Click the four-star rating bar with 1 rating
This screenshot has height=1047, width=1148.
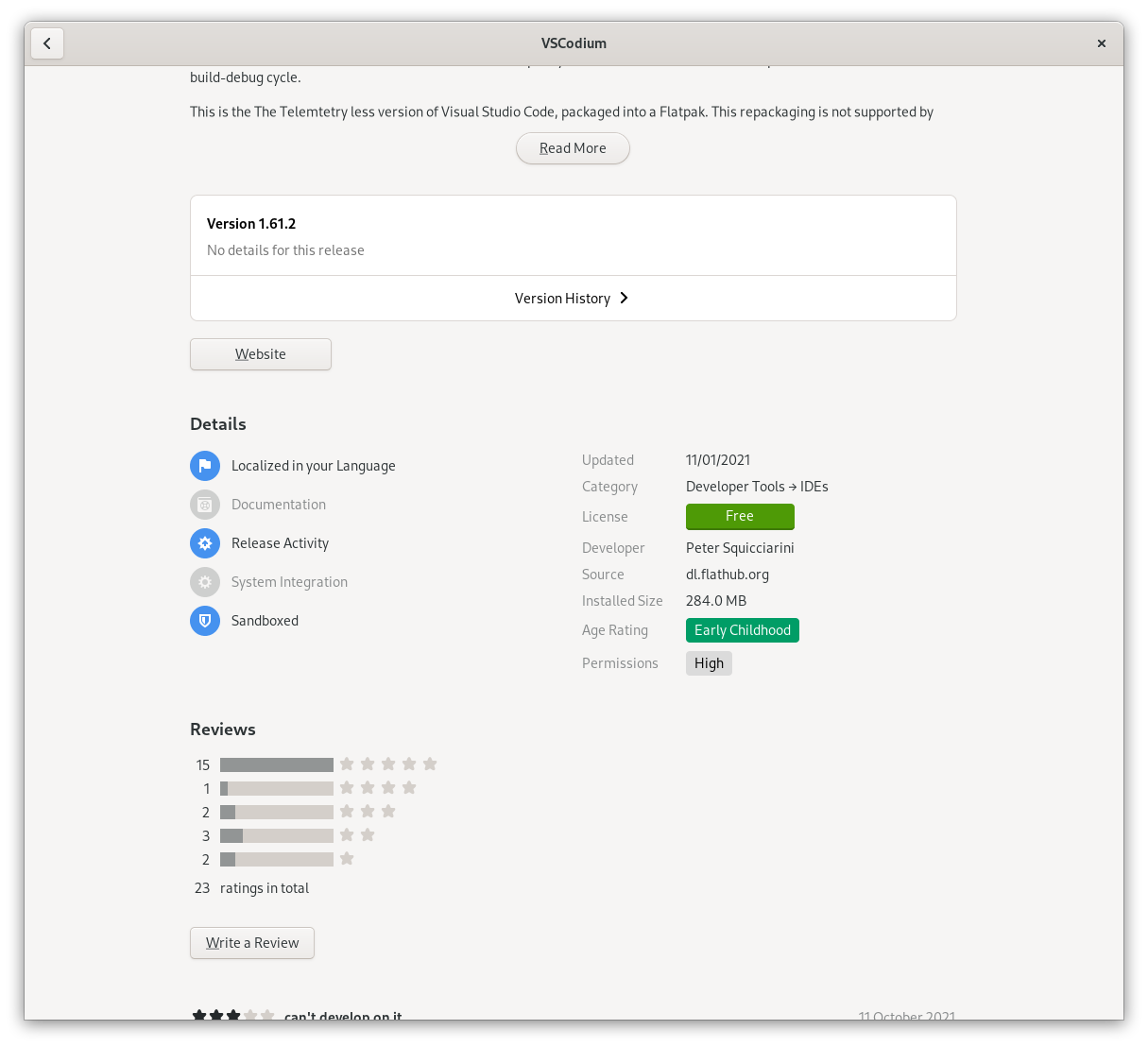click(277, 788)
